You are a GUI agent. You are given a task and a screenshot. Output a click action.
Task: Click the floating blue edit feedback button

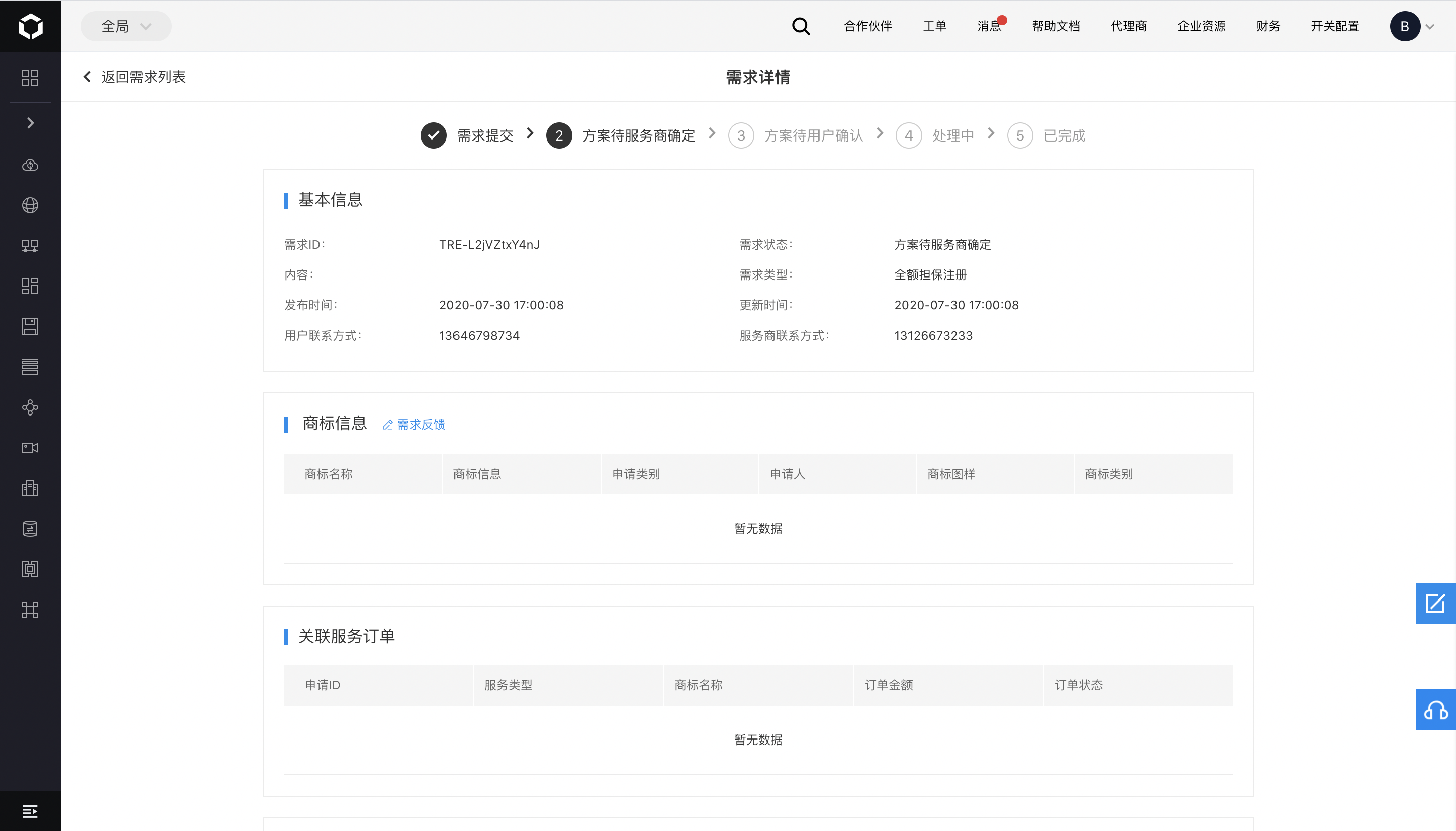pyautogui.click(x=1435, y=603)
